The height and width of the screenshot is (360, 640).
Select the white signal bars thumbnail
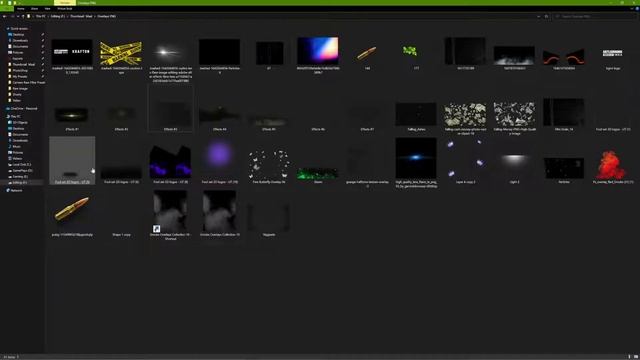tap(613, 53)
